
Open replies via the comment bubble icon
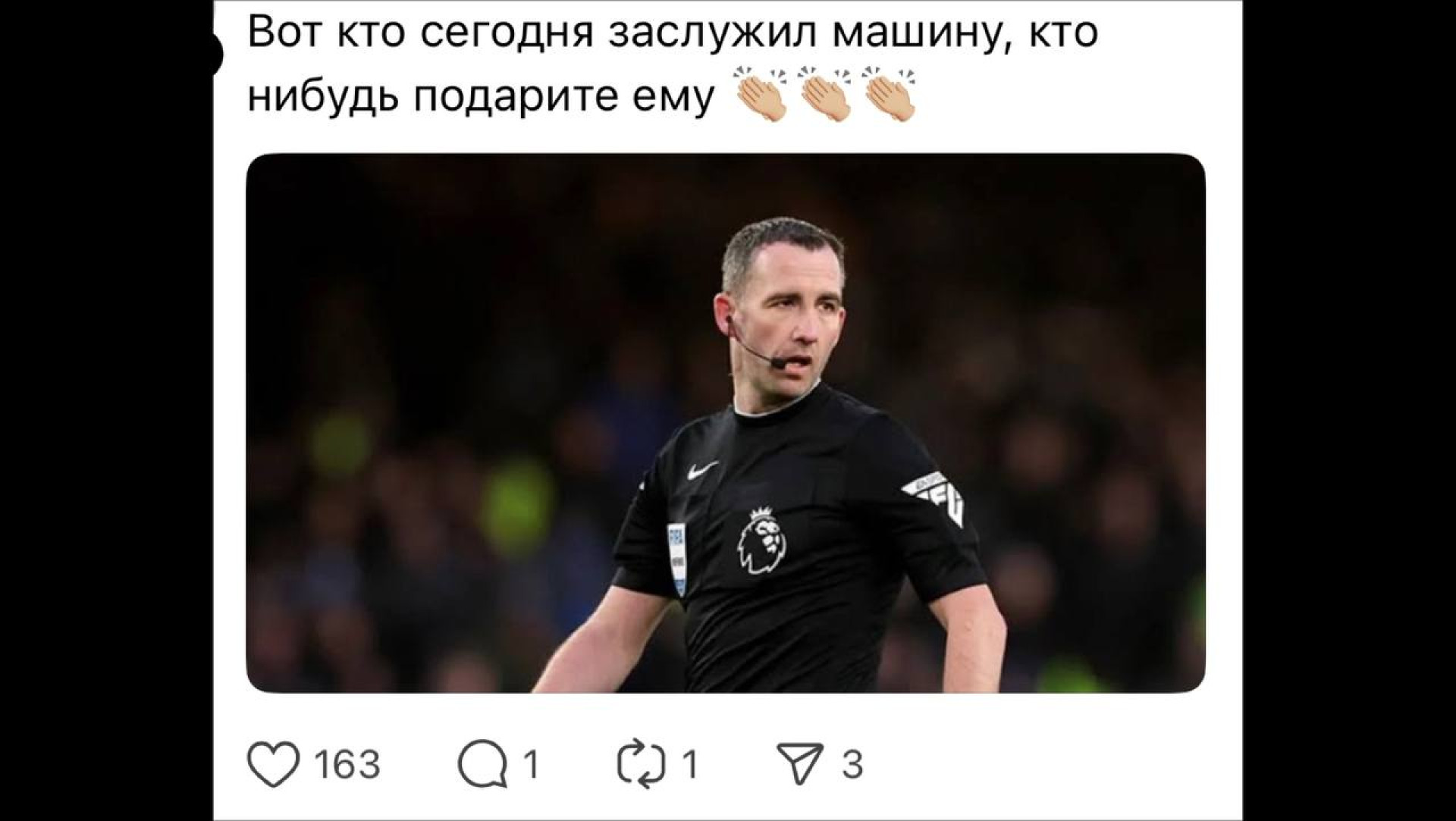point(482,764)
